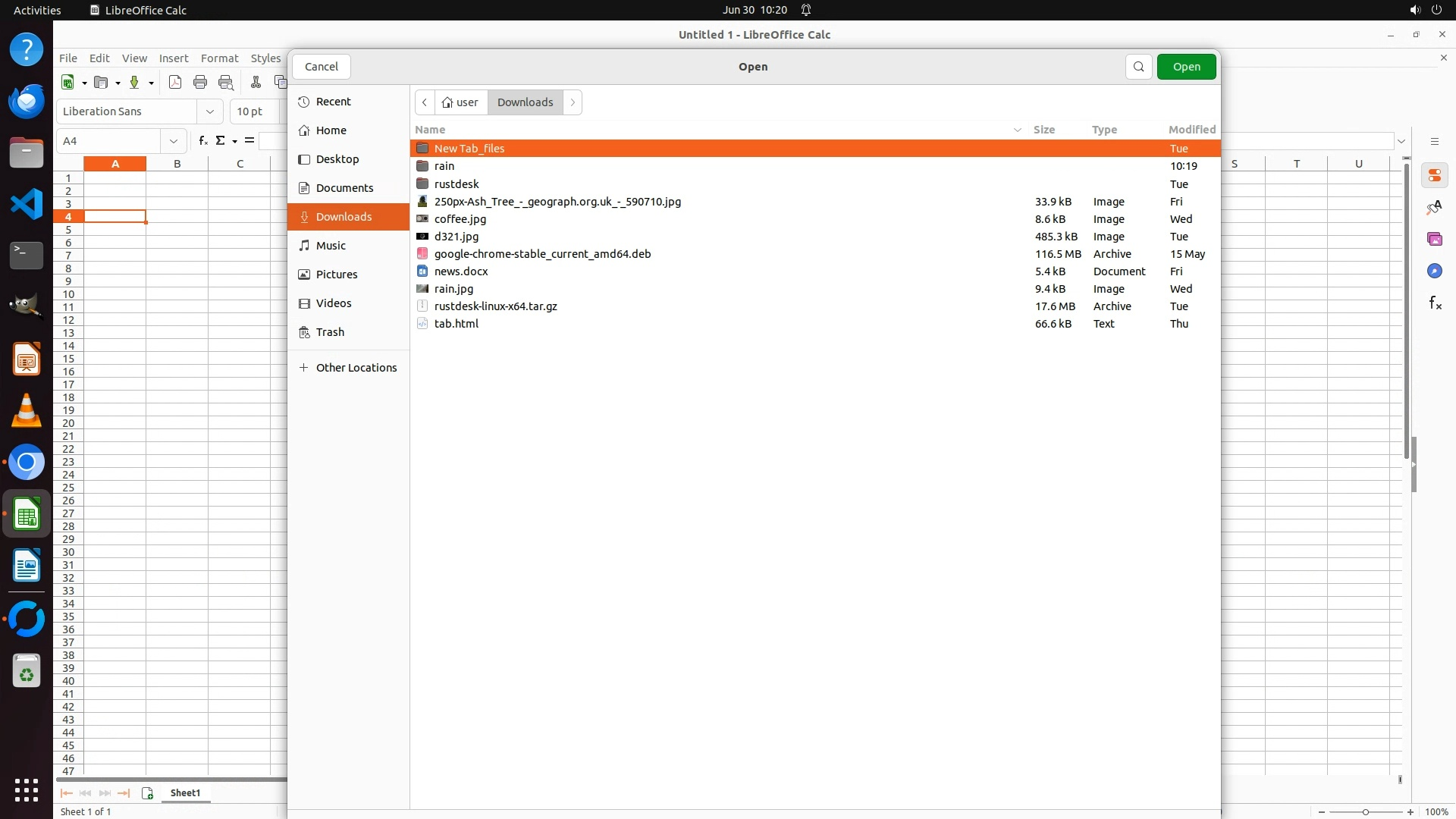Click the Cut scissors icon
Image resolution: width=1456 pixels, height=819 pixels.
pos(256,83)
